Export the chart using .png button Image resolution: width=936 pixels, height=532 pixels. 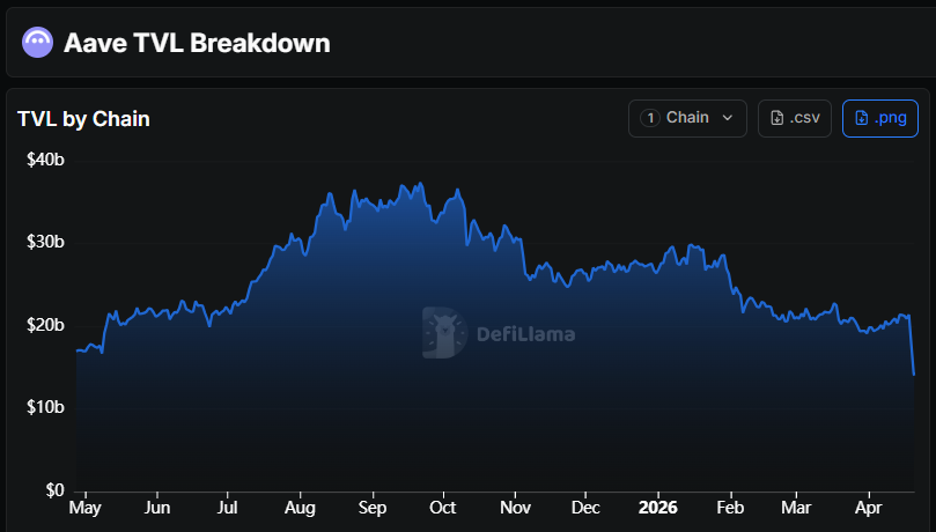pyautogui.click(x=880, y=118)
